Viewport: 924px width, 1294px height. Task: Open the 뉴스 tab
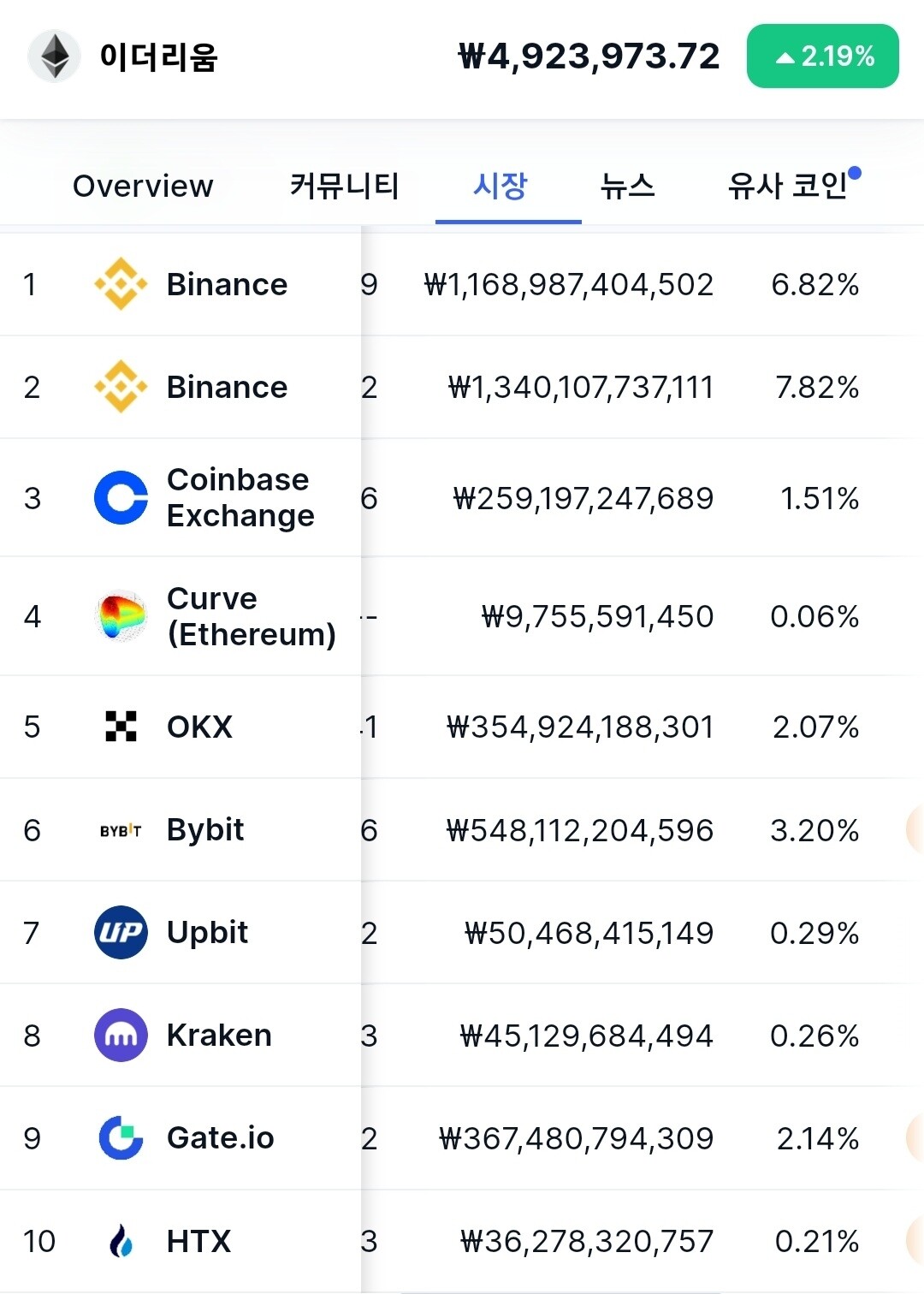(627, 186)
